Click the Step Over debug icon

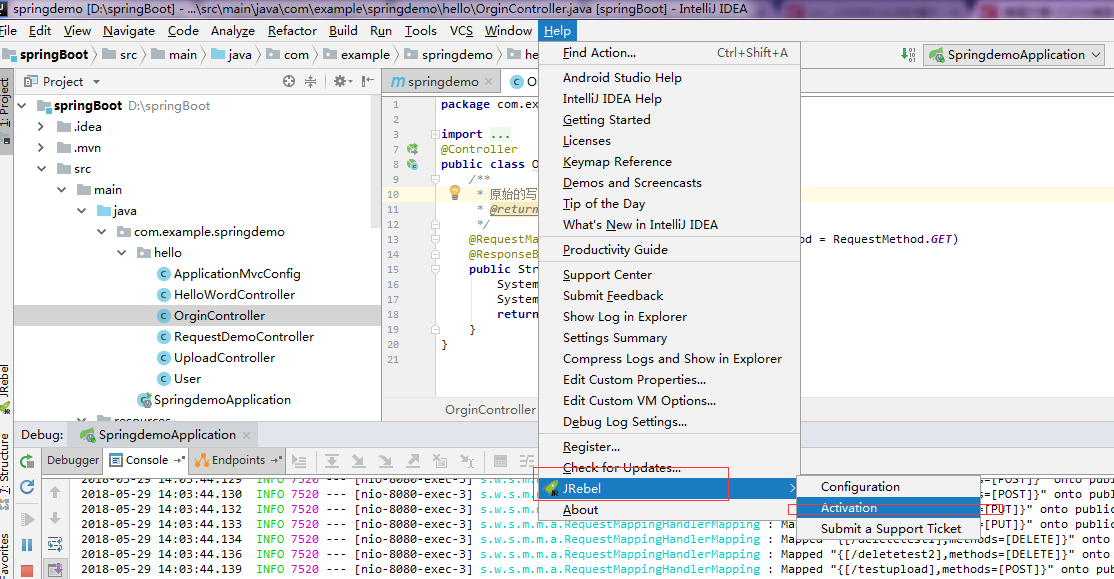[x=332, y=461]
